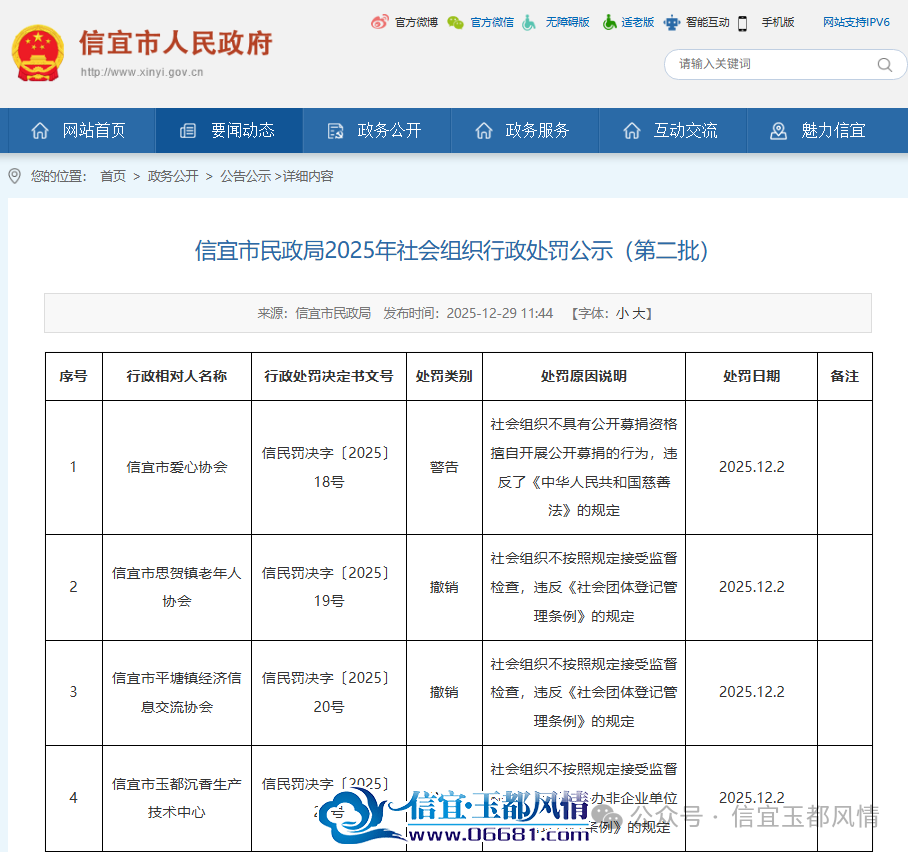Viewport: 908px width, 852px height.
Task: Click the mobile phone version icon
Action: pyautogui.click(x=743, y=23)
